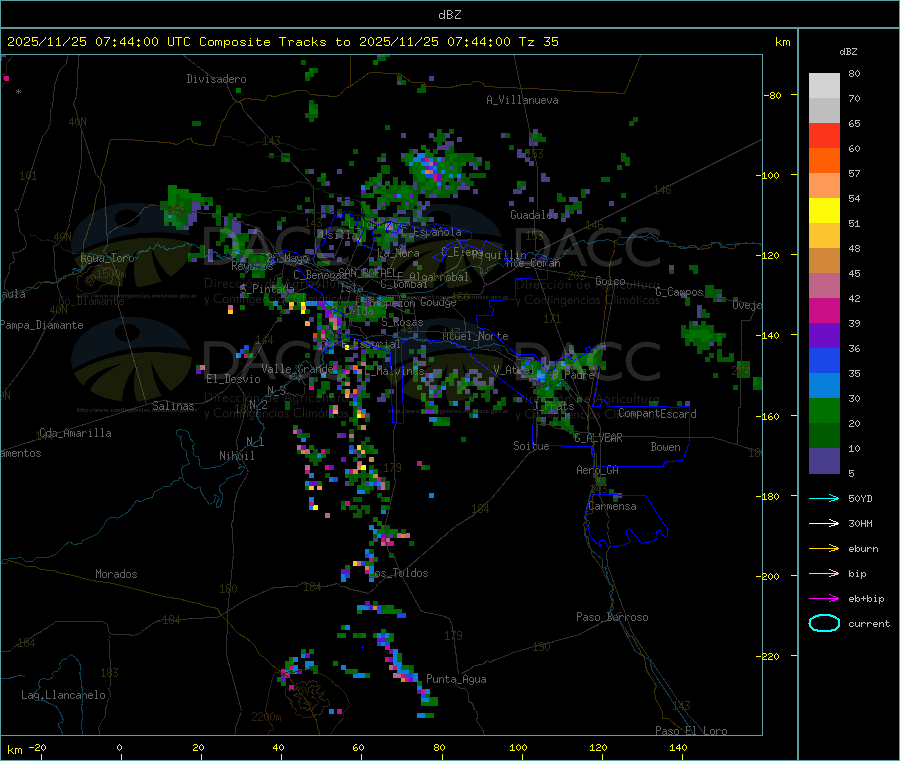The height and width of the screenshot is (761, 900).
Task: Select the yellow 51 dBZ color swatch
Action: pyautogui.click(x=824, y=211)
